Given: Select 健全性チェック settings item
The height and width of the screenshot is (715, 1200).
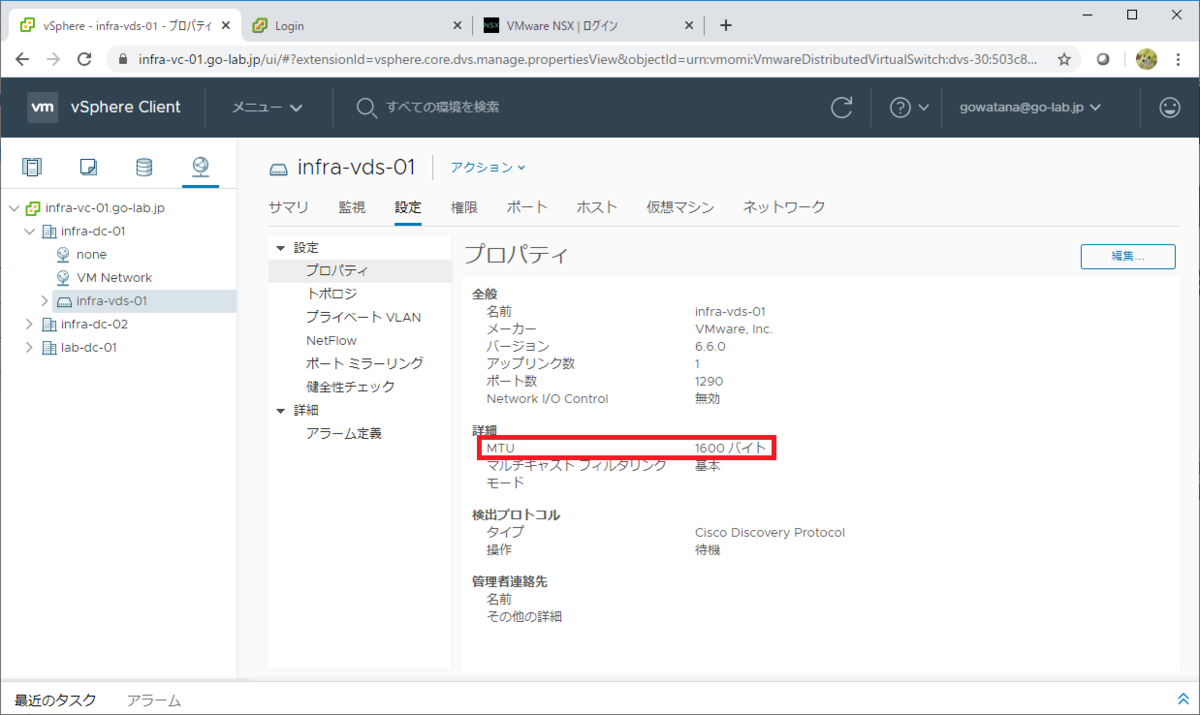Looking at the screenshot, I should [350, 386].
